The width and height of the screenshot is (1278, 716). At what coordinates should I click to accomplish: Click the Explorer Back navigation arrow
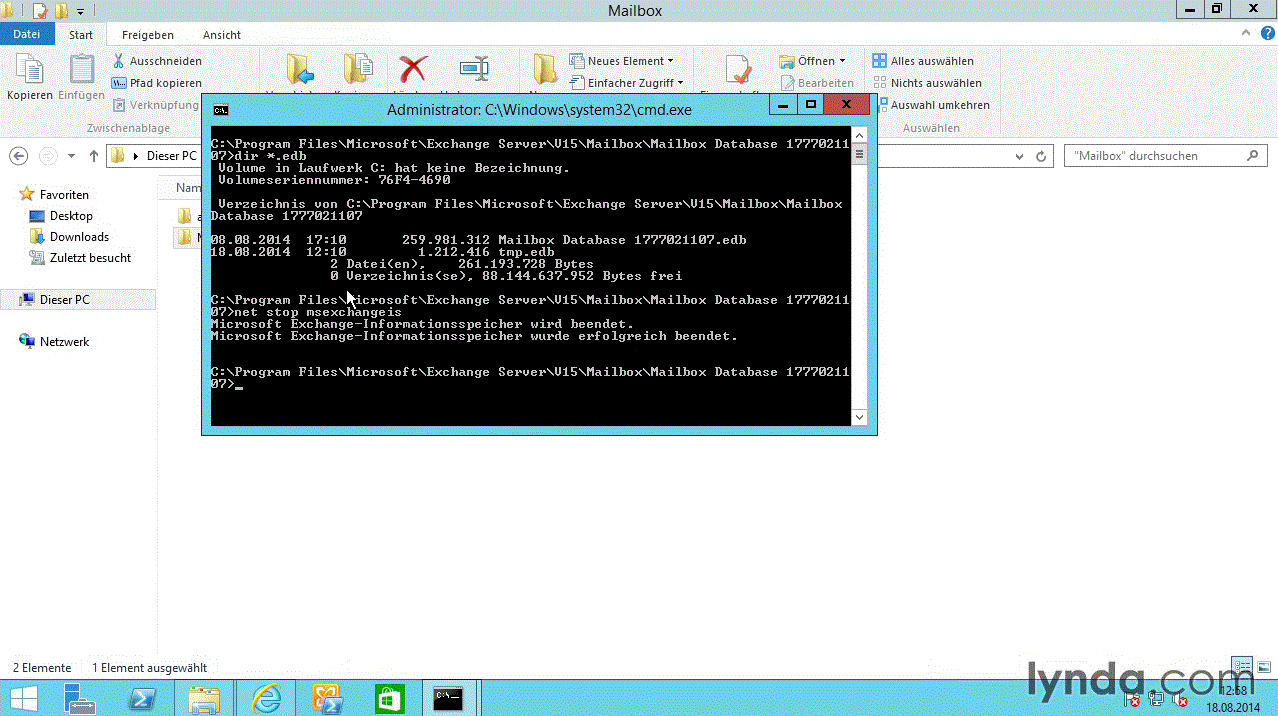click(x=18, y=156)
